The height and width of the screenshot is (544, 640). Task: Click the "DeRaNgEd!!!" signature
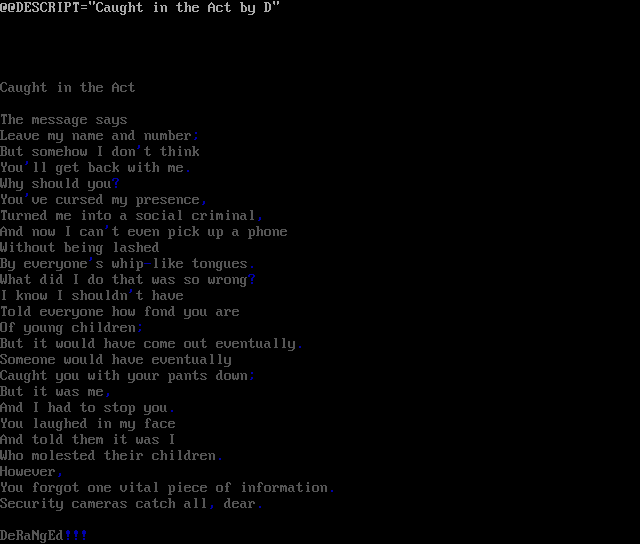pyautogui.click(x=44, y=535)
